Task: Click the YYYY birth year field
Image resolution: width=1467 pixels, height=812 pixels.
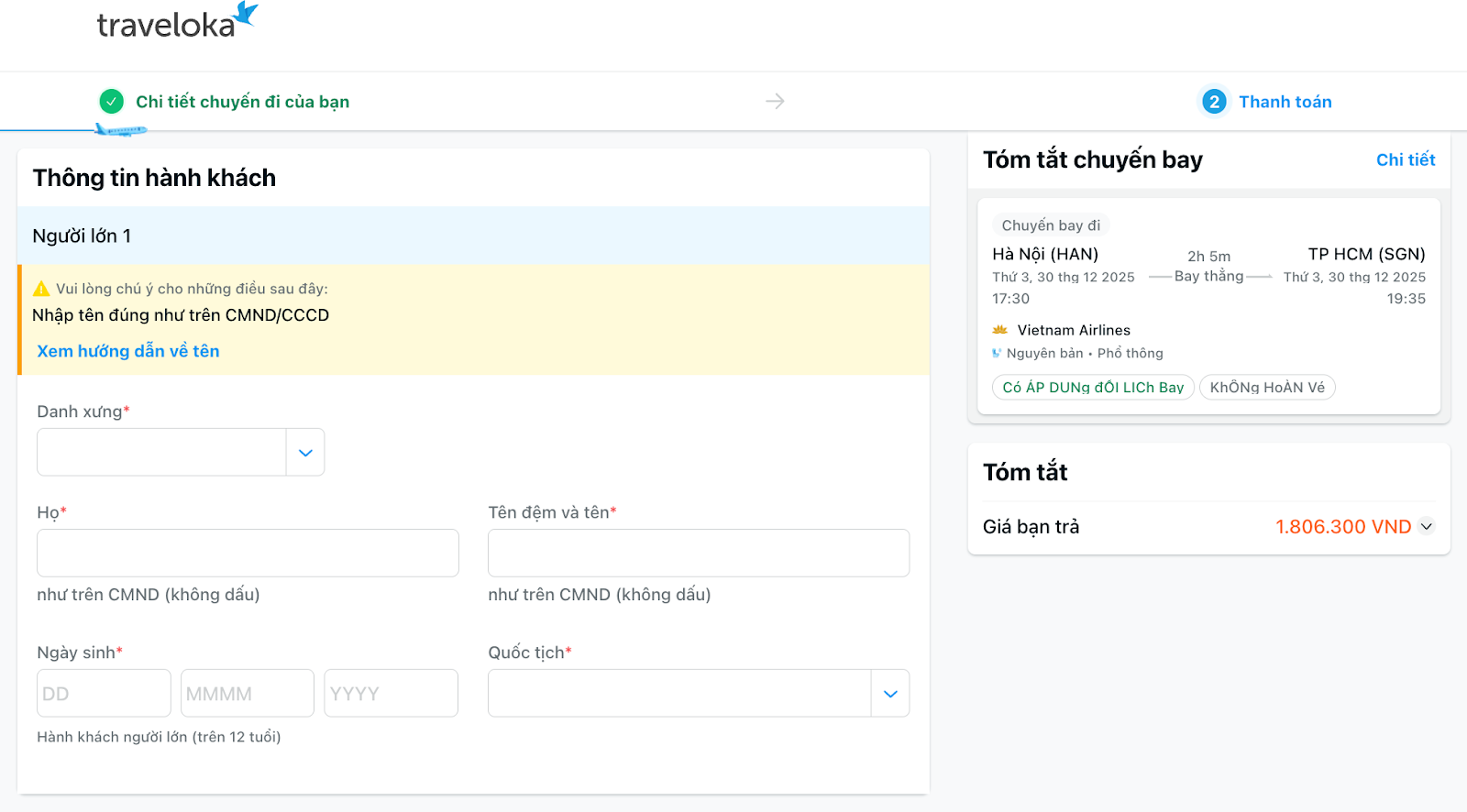Action: [x=391, y=693]
